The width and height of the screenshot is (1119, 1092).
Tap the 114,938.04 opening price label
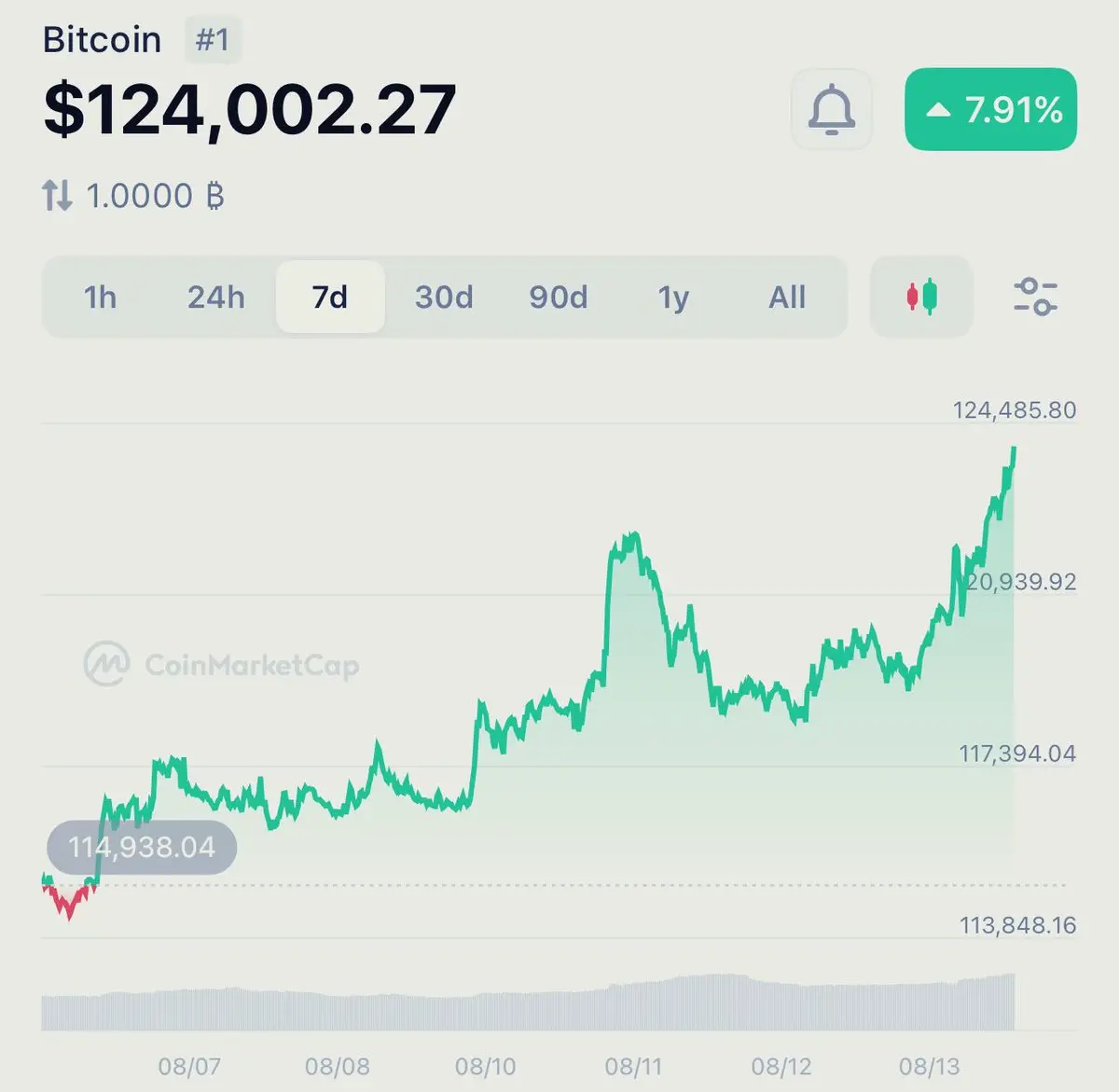(x=142, y=848)
